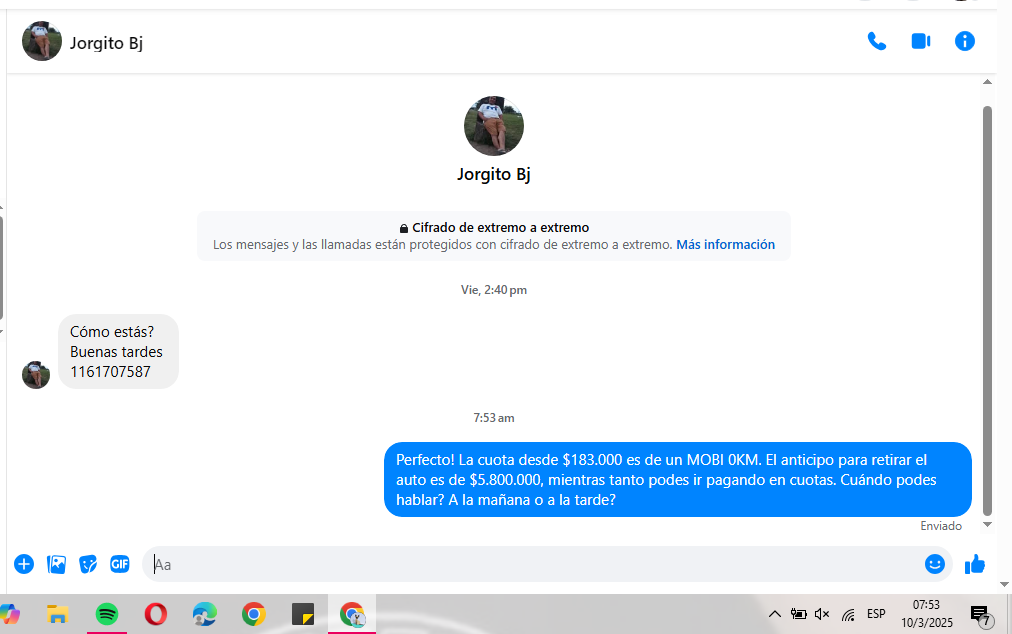Click the large centered profile picture
Screen dimensions: 1012x634
pos(494,126)
